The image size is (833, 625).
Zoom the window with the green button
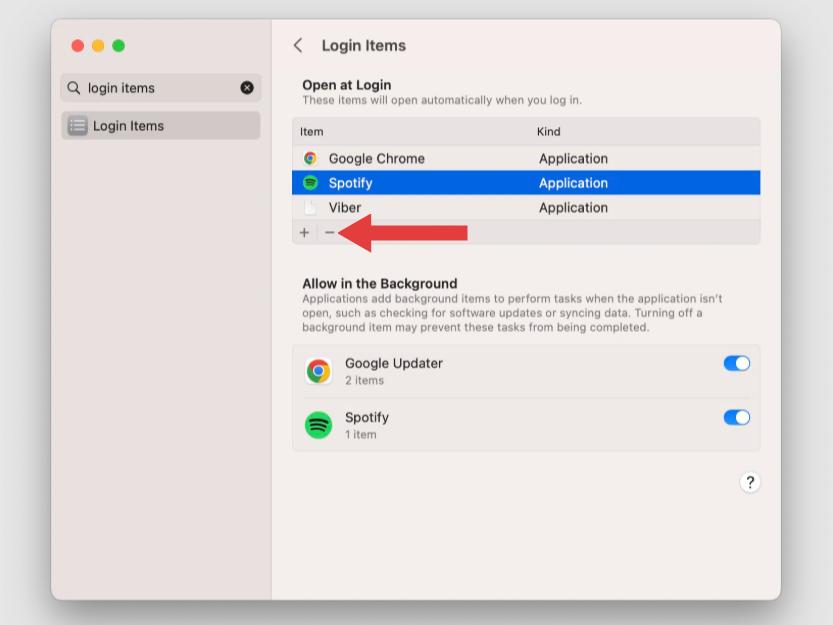click(x=118, y=46)
